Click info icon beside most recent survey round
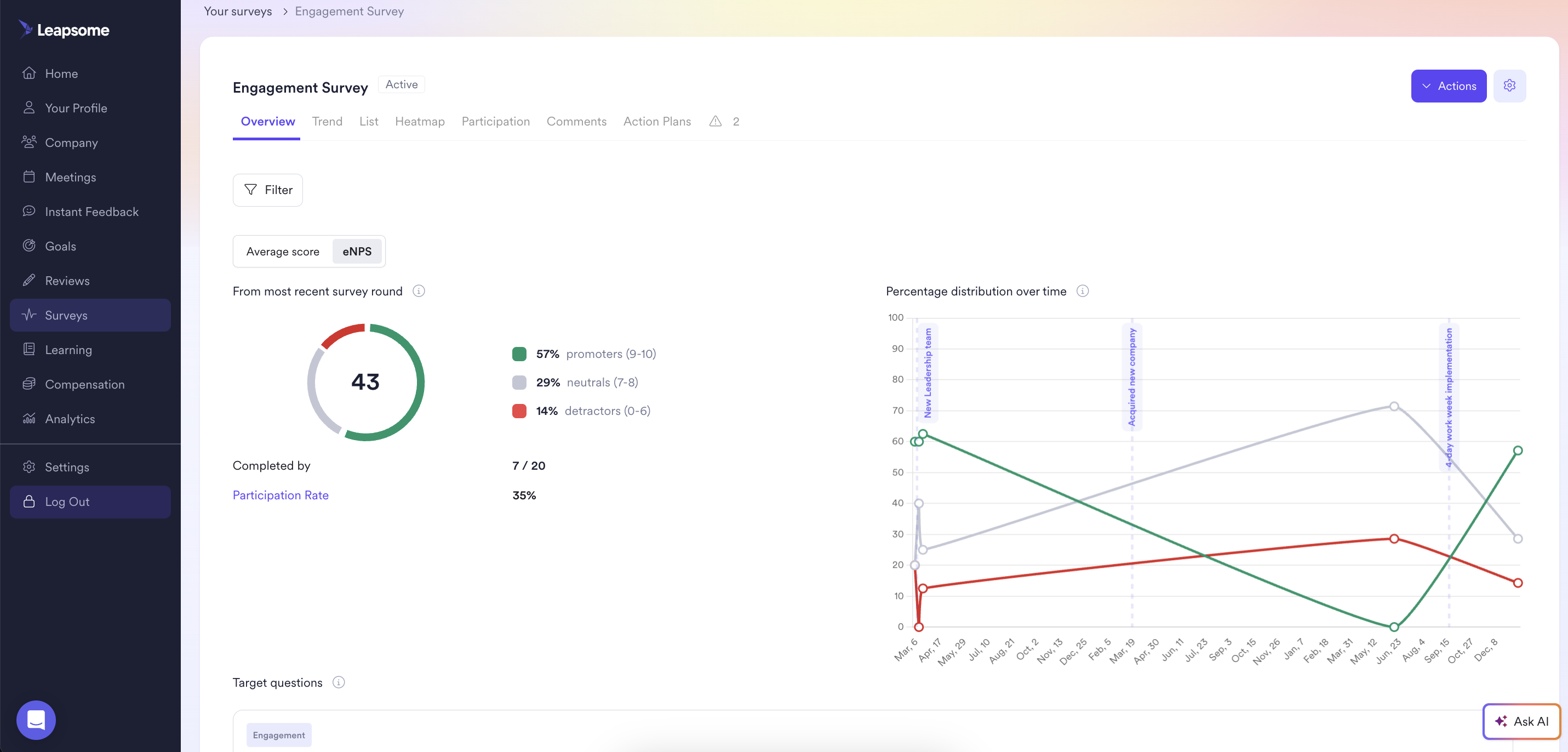1568x752 pixels. point(419,291)
